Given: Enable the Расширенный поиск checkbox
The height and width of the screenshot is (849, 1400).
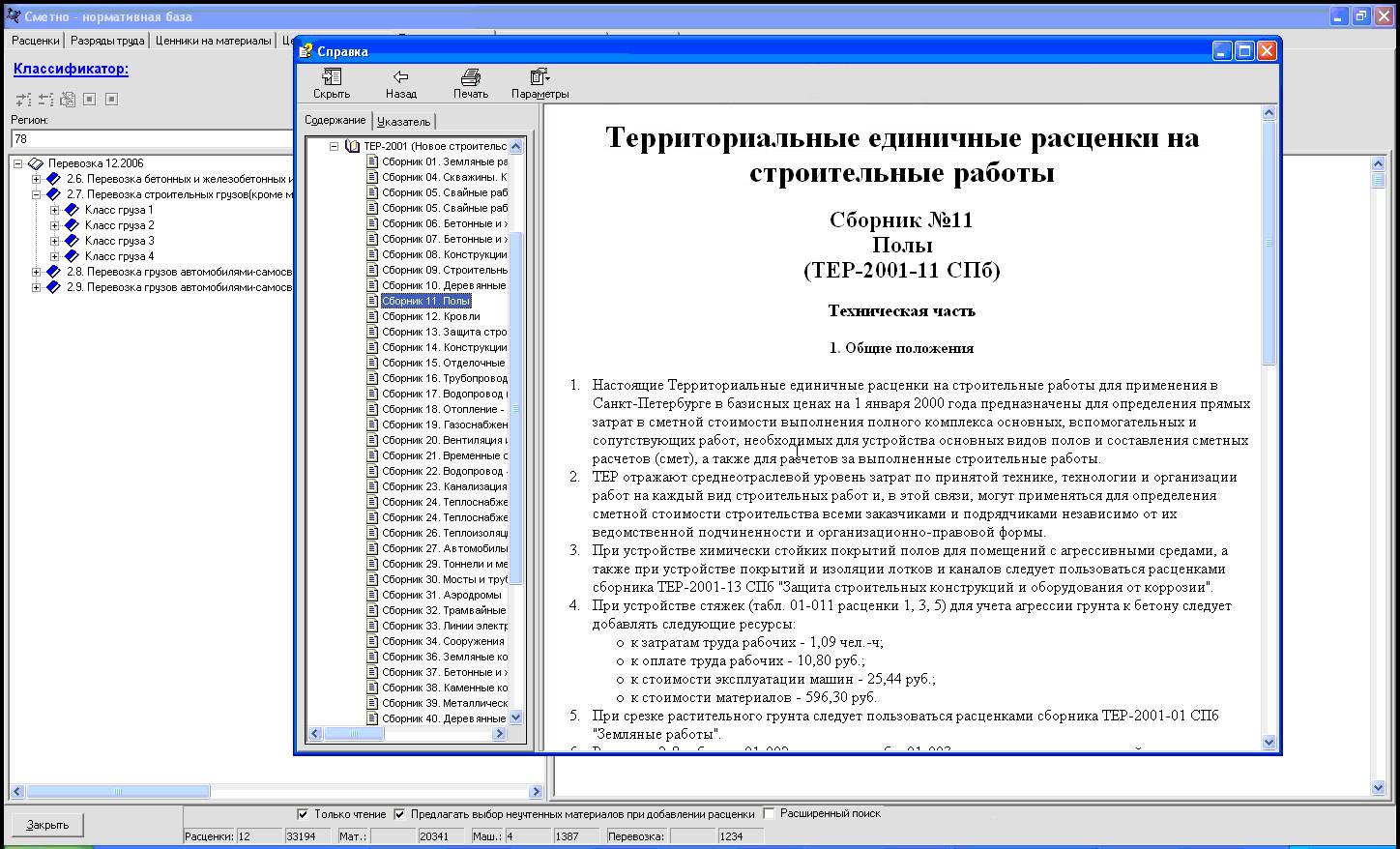Looking at the screenshot, I should pyautogui.click(x=770, y=813).
